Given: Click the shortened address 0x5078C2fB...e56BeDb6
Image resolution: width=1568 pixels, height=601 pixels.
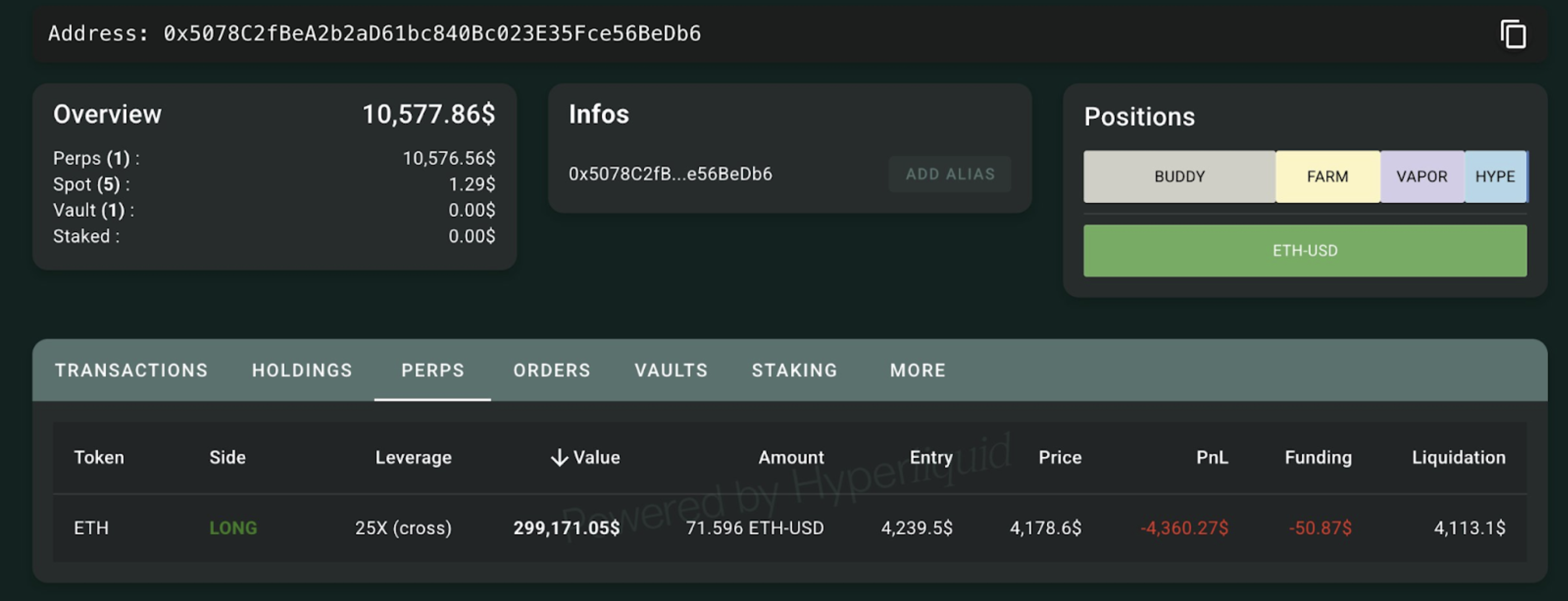Looking at the screenshot, I should (x=670, y=174).
